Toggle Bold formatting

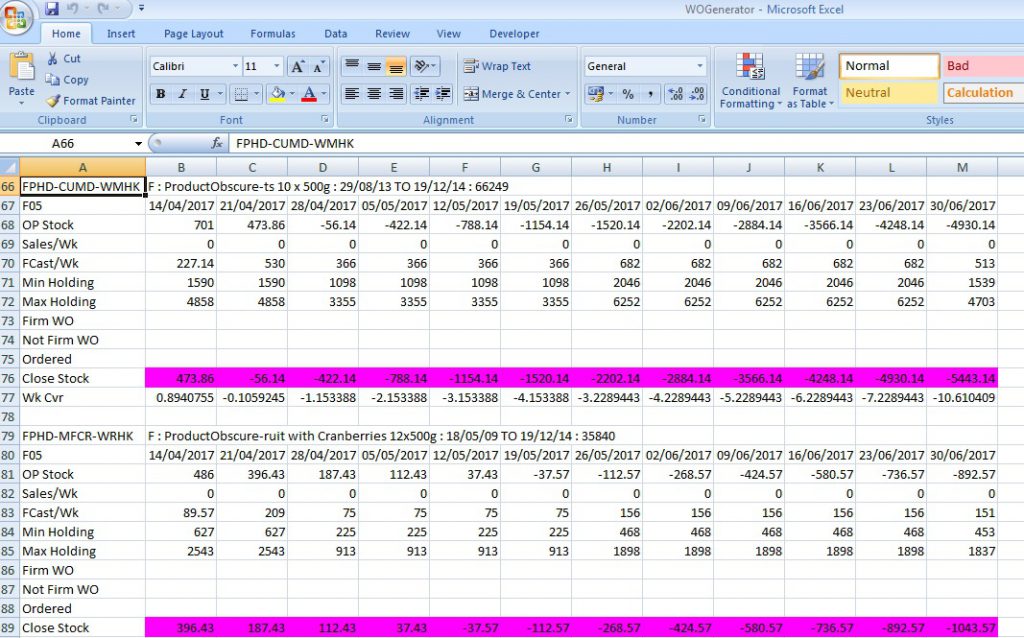pyautogui.click(x=160, y=94)
